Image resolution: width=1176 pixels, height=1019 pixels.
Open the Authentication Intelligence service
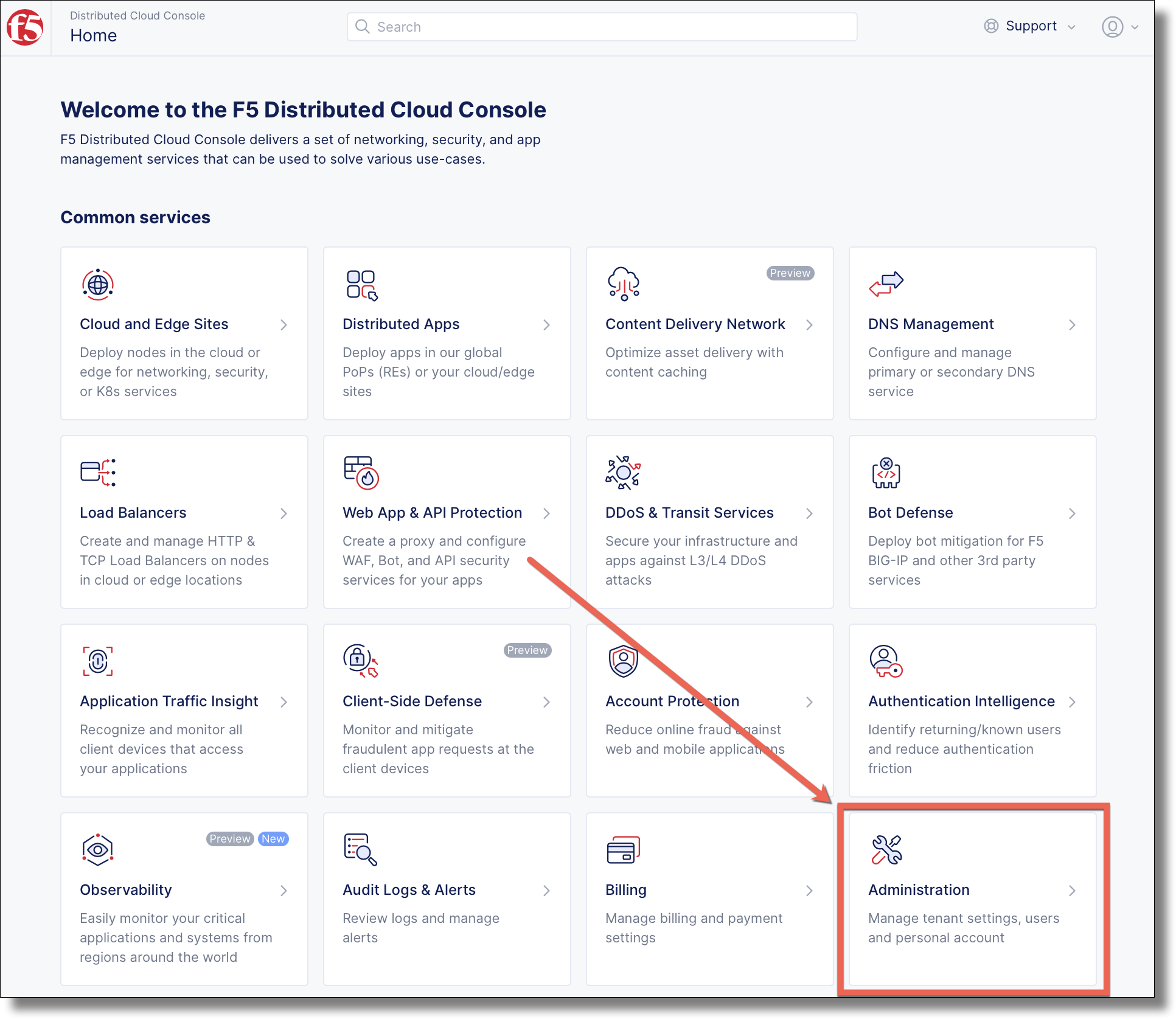click(x=973, y=711)
